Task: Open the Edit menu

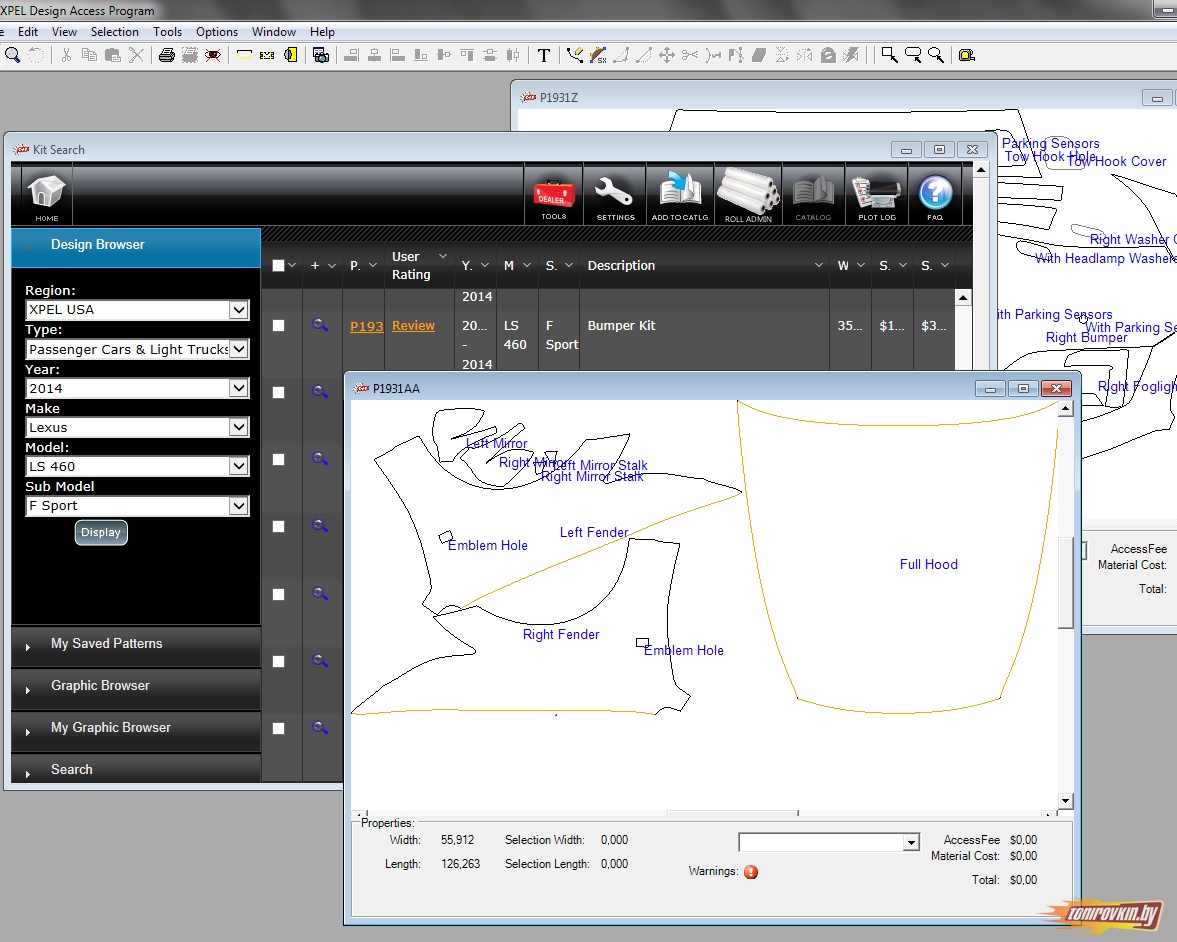Action: tap(28, 32)
